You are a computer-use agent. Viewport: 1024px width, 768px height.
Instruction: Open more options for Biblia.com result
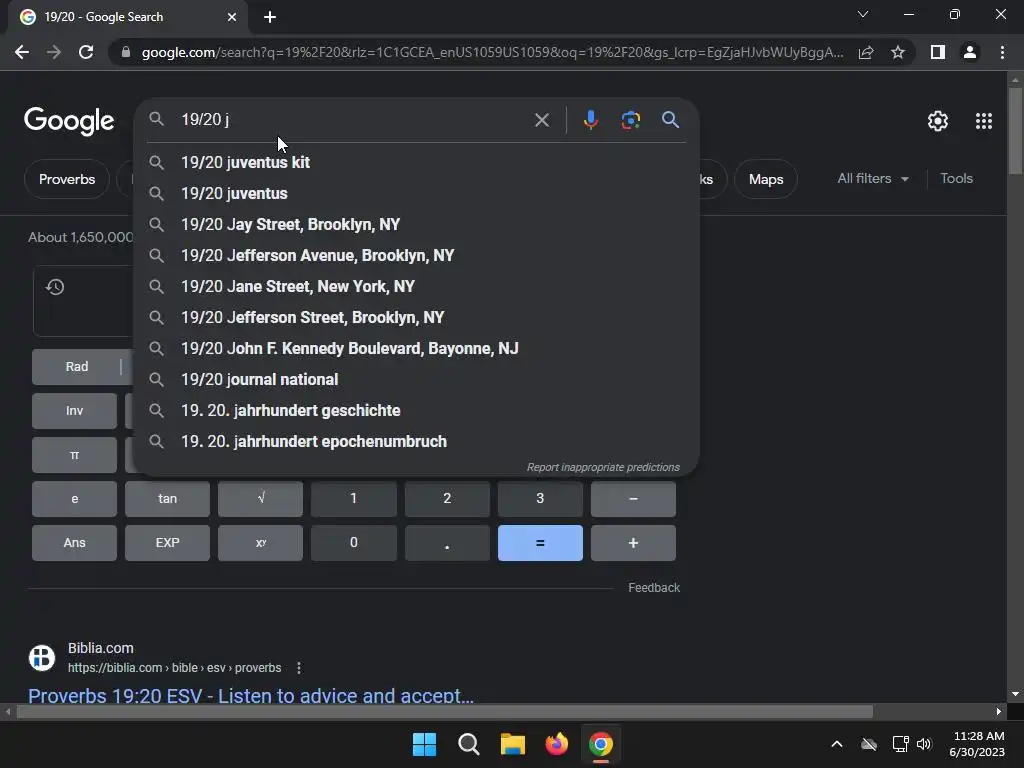(298, 668)
